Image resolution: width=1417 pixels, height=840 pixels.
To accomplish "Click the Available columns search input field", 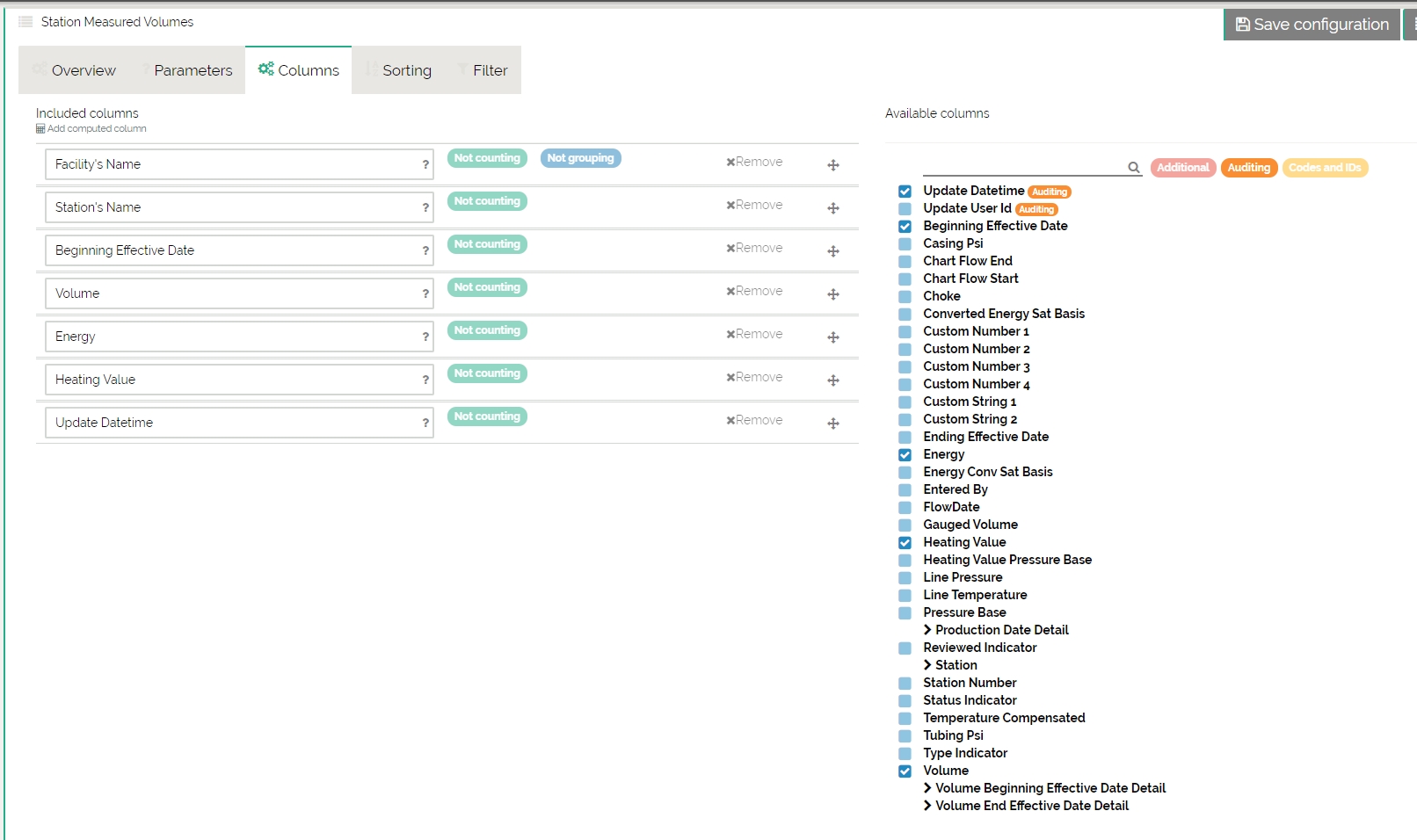I will click(x=1023, y=167).
